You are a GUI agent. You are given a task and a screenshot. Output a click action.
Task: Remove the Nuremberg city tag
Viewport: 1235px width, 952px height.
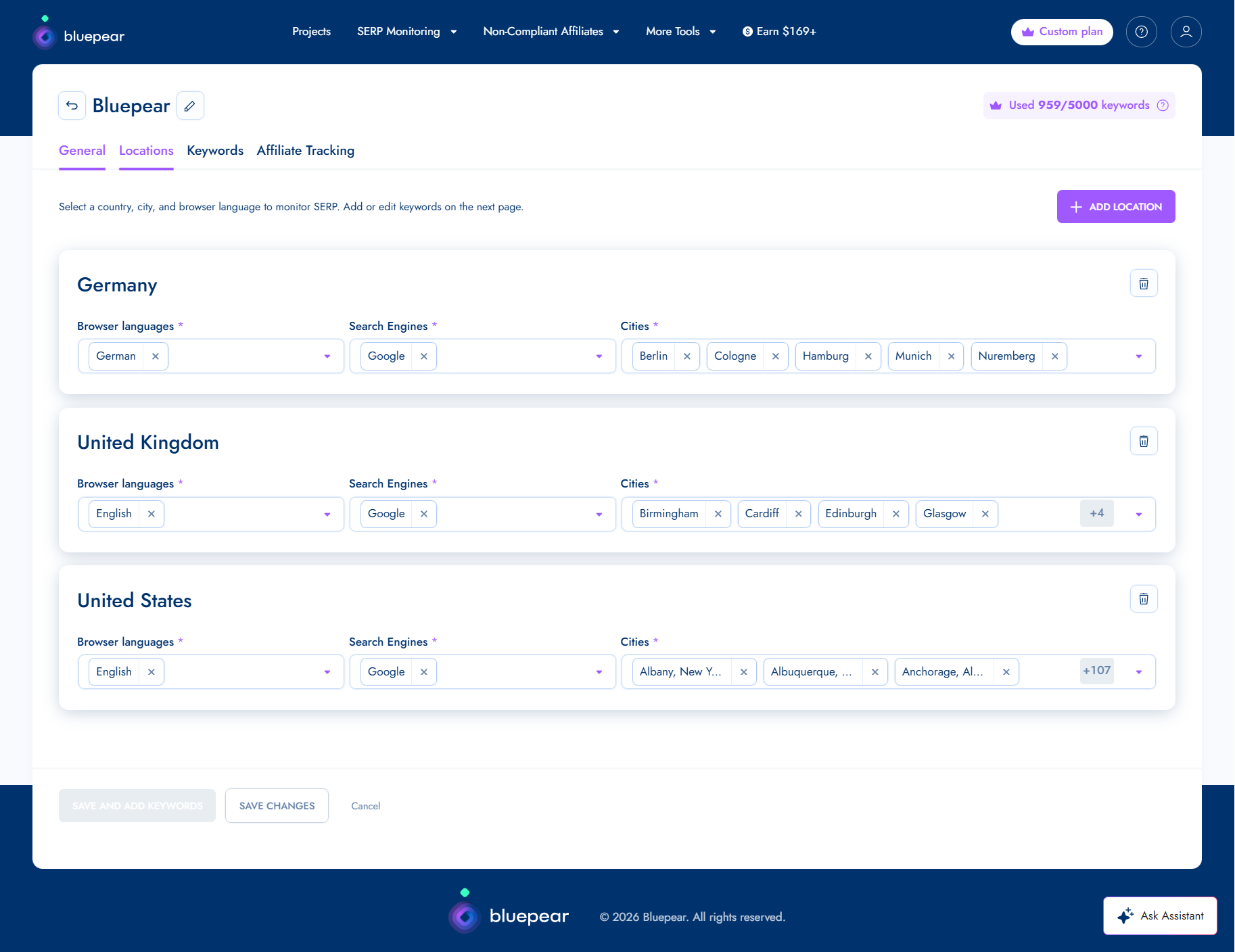tap(1055, 356)
